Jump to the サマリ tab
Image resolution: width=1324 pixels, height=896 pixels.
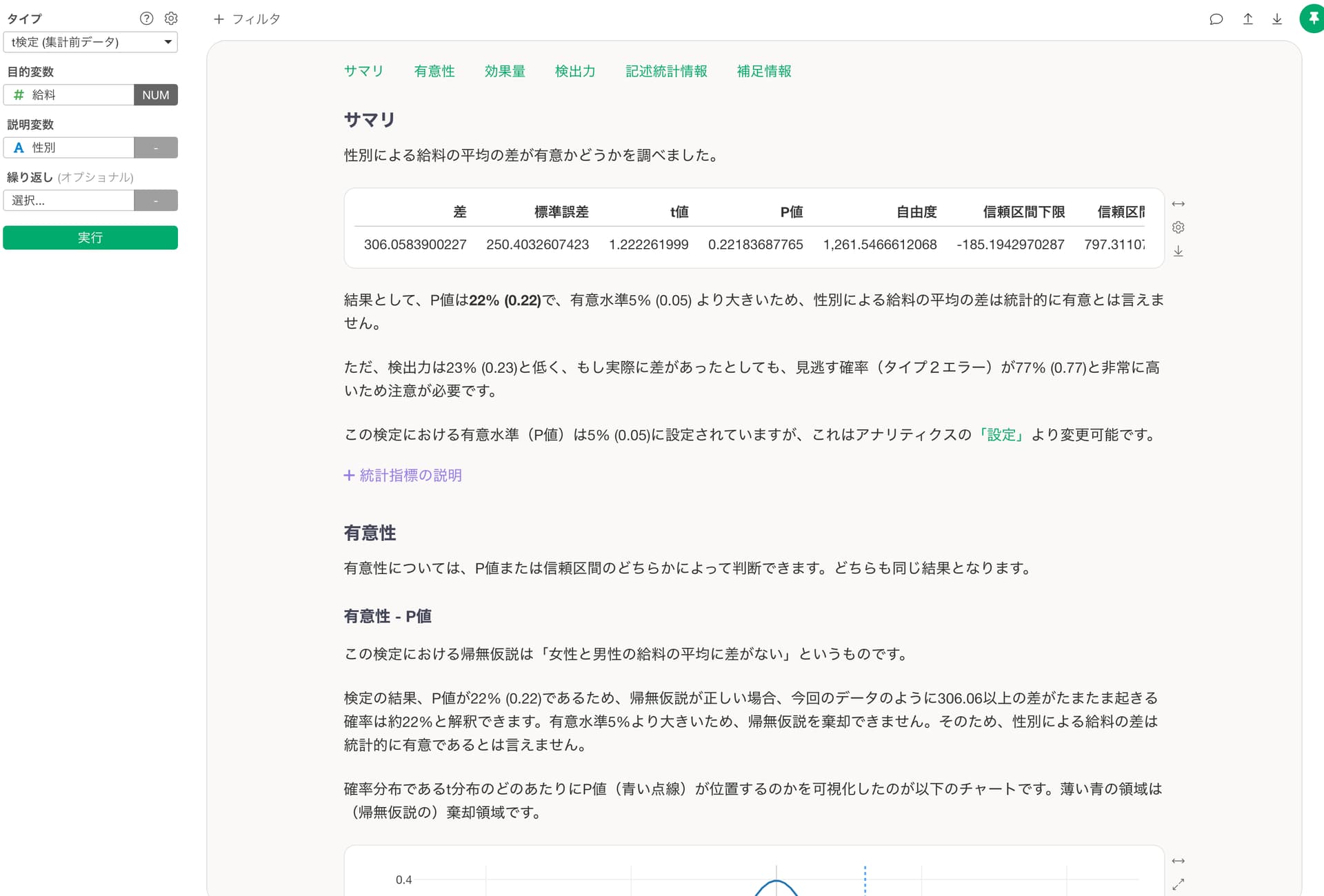(363, 71)
